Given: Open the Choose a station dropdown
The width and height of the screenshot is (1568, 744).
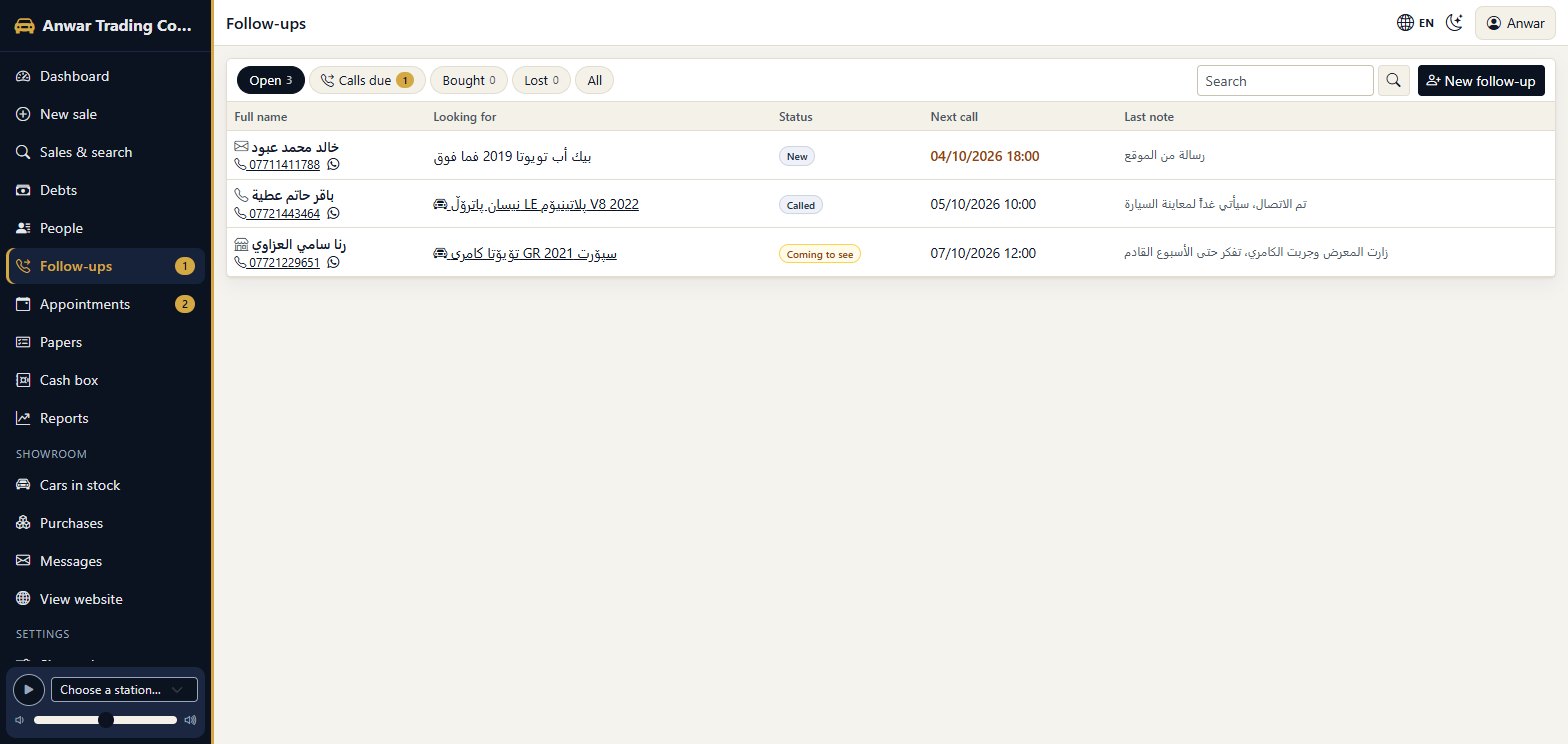Looking at the screenshot, I should click(x=124, y=690).
